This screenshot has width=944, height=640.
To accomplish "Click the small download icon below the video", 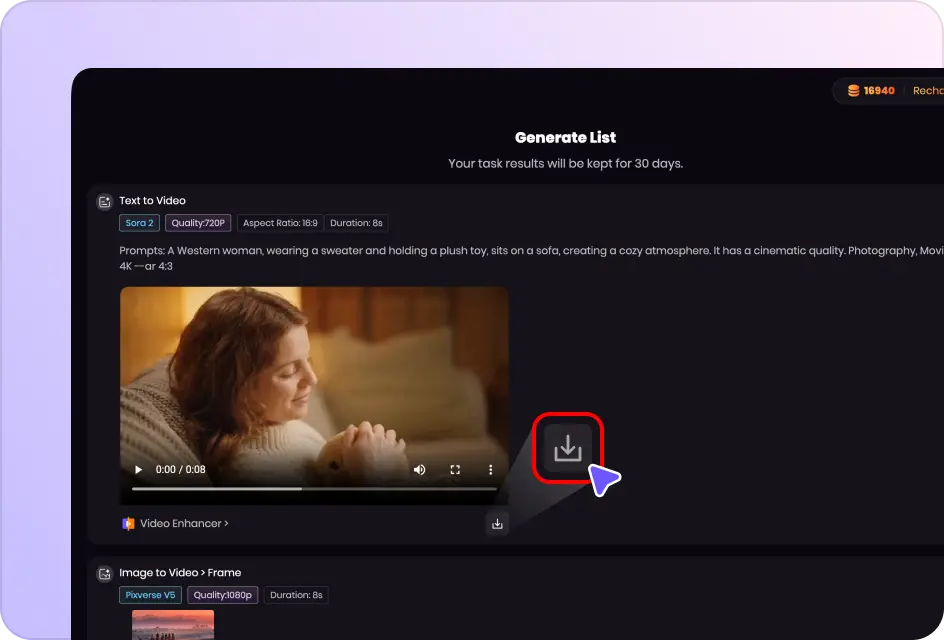I will tap(497, 523).
